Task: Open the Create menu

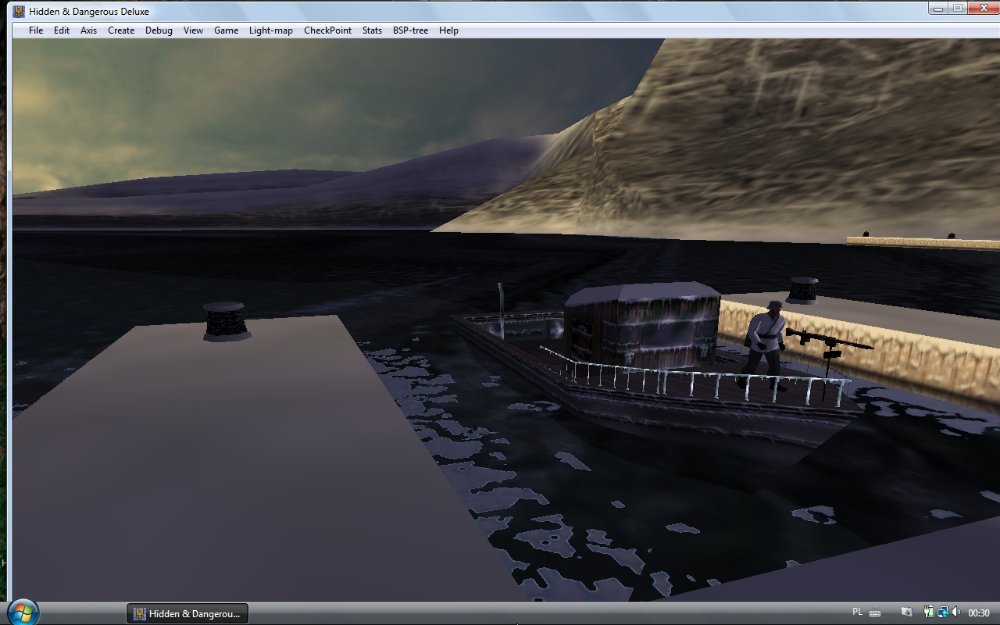Action: [x=121, y=31]
